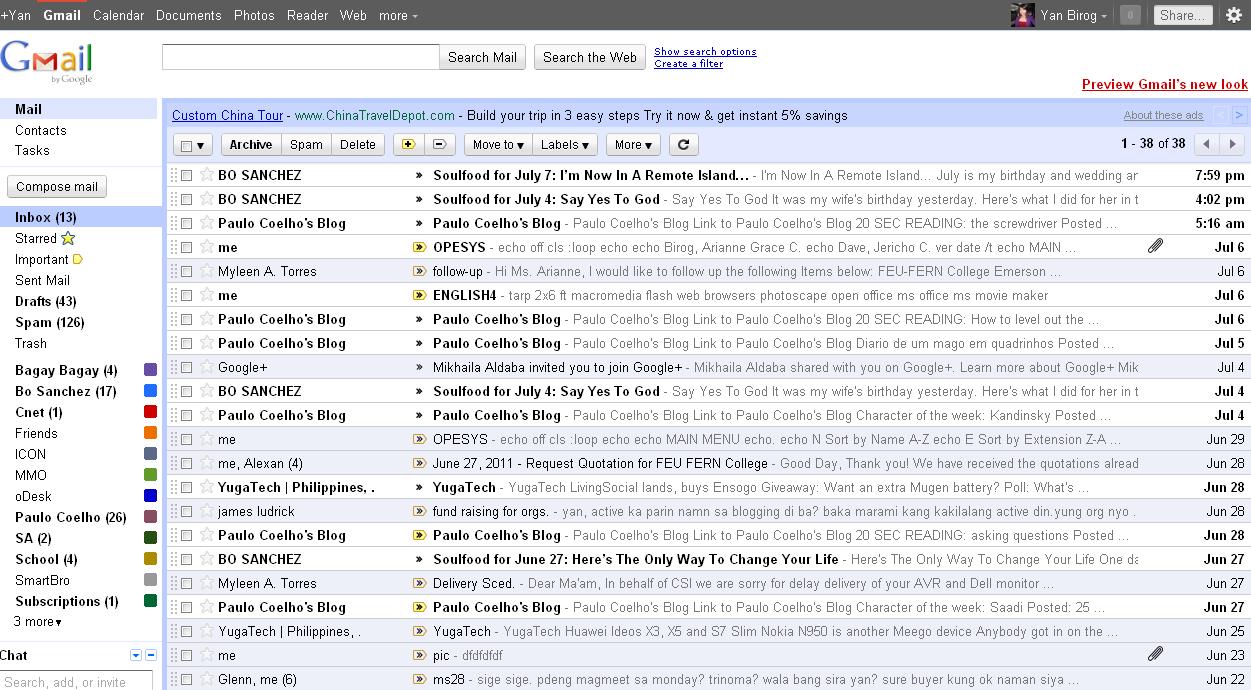Open the More actions dropdown
This screenshot has width=1251, height=690.
[x=633, y=145]
